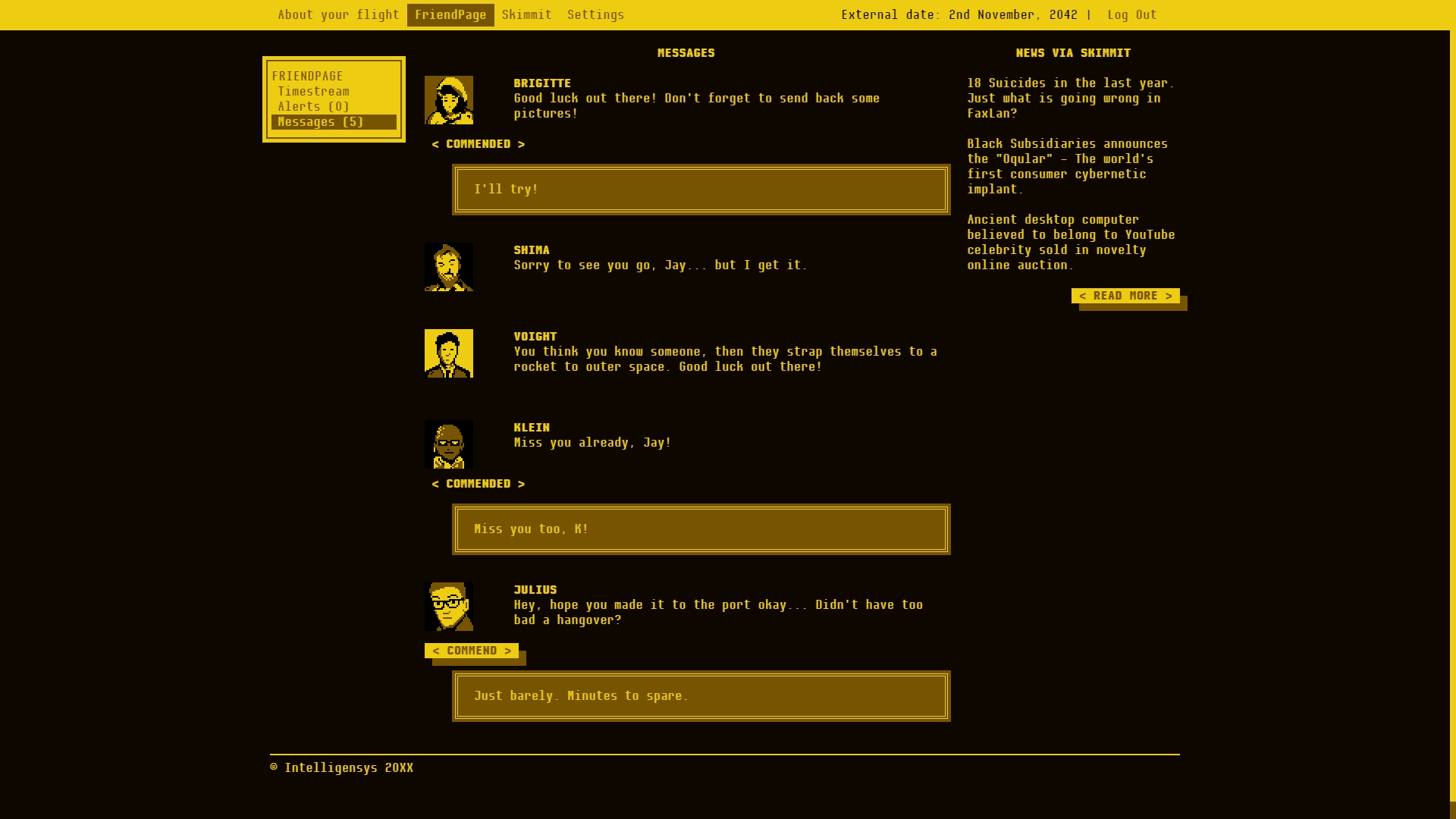
Task: Click Julius's glasses-wearing avatar portrait
Action: pos(448,607)
